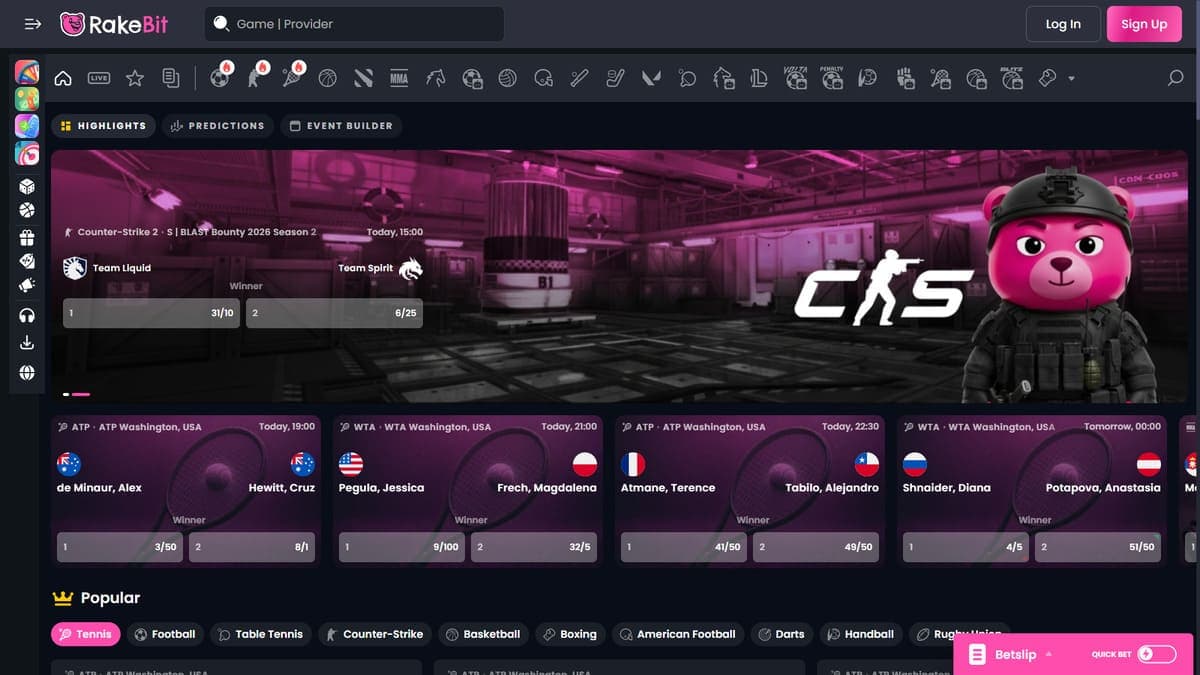Select the Valorant icon
The height and width of the screenshot is (675, 1200).
(x=651, y=78)
